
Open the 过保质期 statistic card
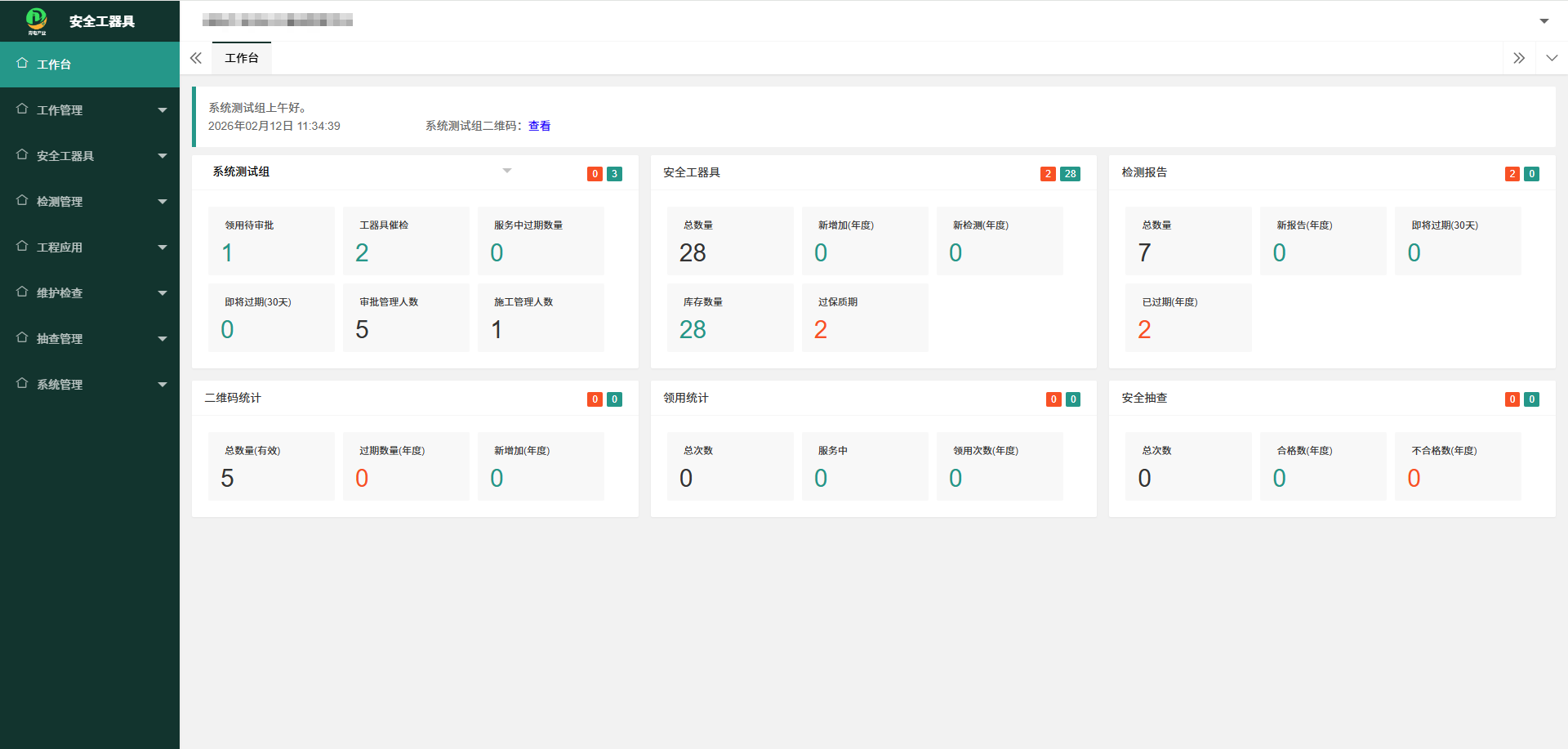(864, 318)
